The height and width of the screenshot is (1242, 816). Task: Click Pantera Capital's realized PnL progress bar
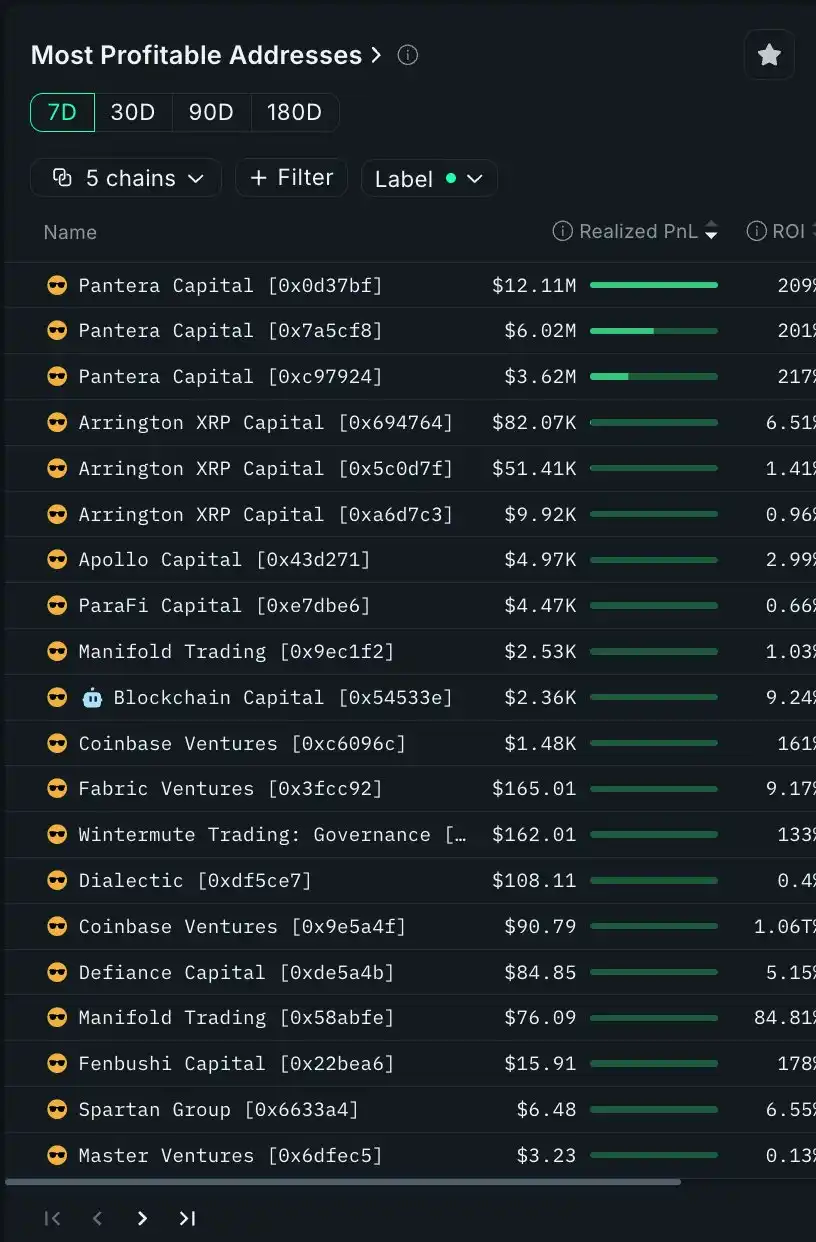point(653,285)
